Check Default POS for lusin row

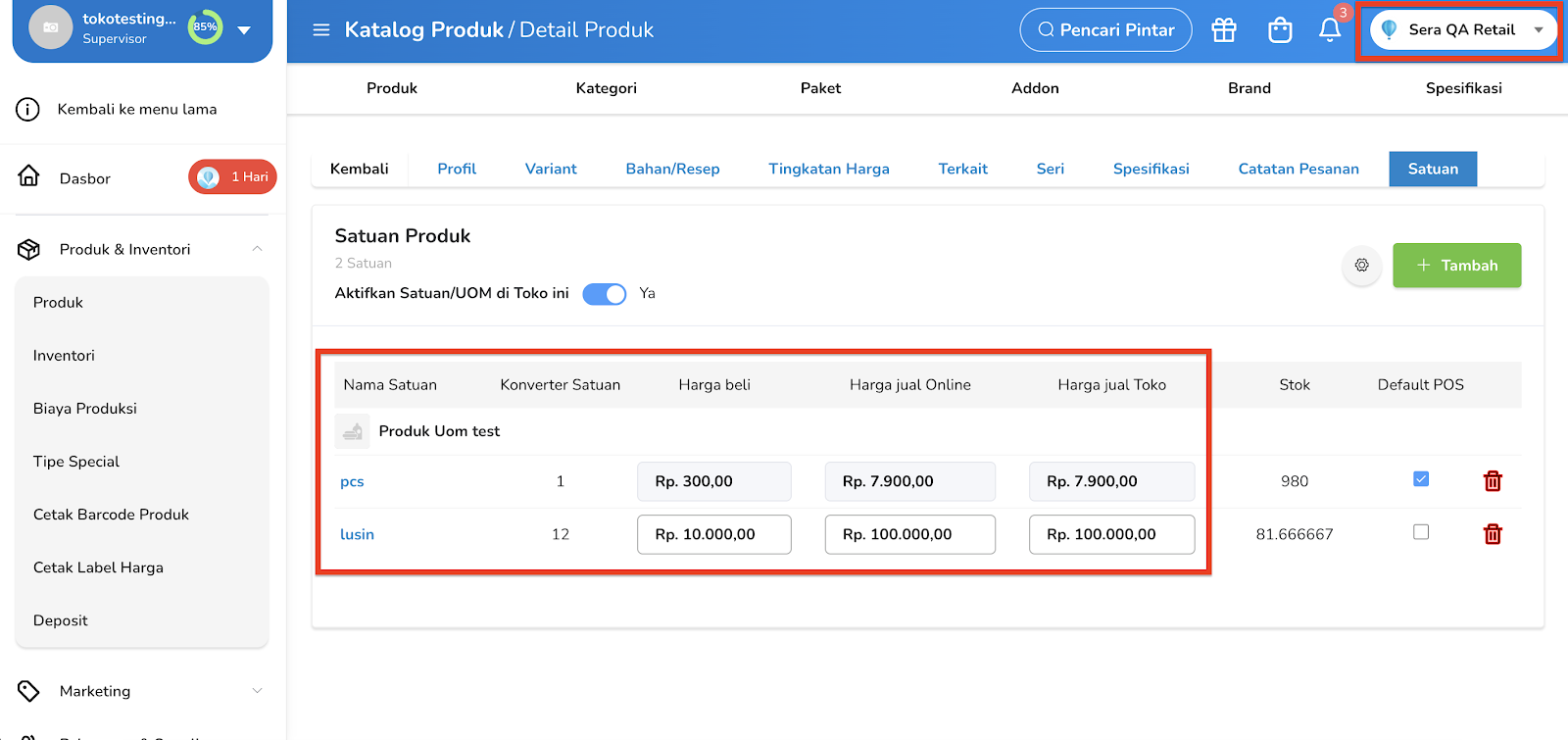coord(1421,532)
